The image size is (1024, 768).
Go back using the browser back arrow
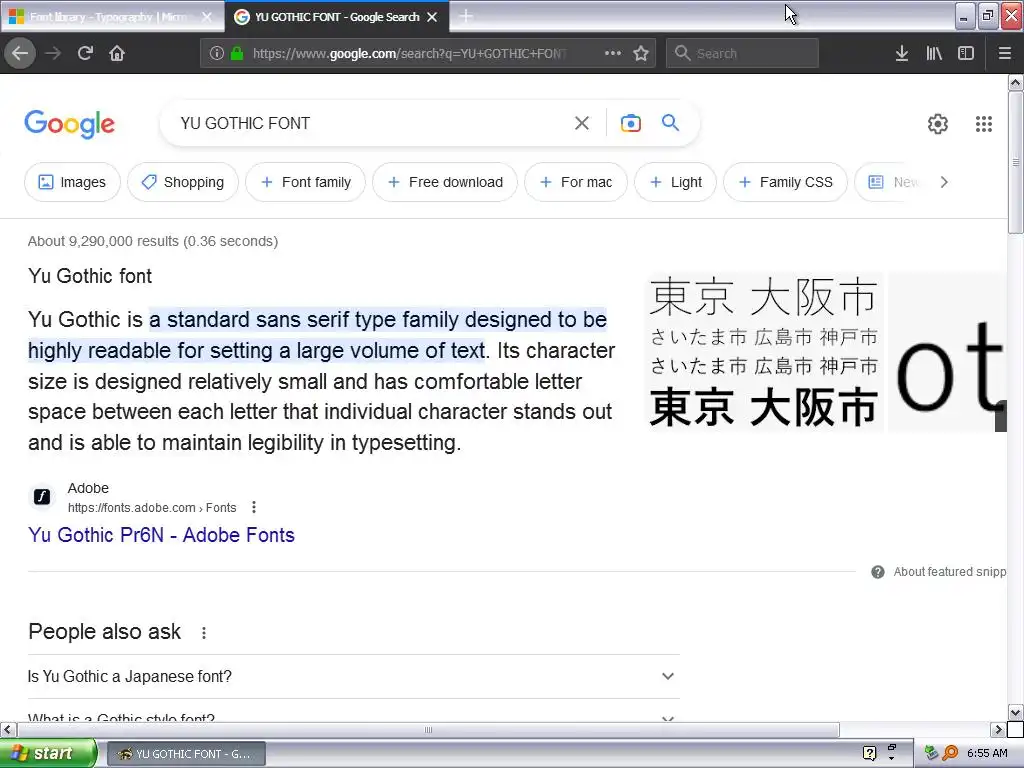pyautogui.click(x=20, y=53)
